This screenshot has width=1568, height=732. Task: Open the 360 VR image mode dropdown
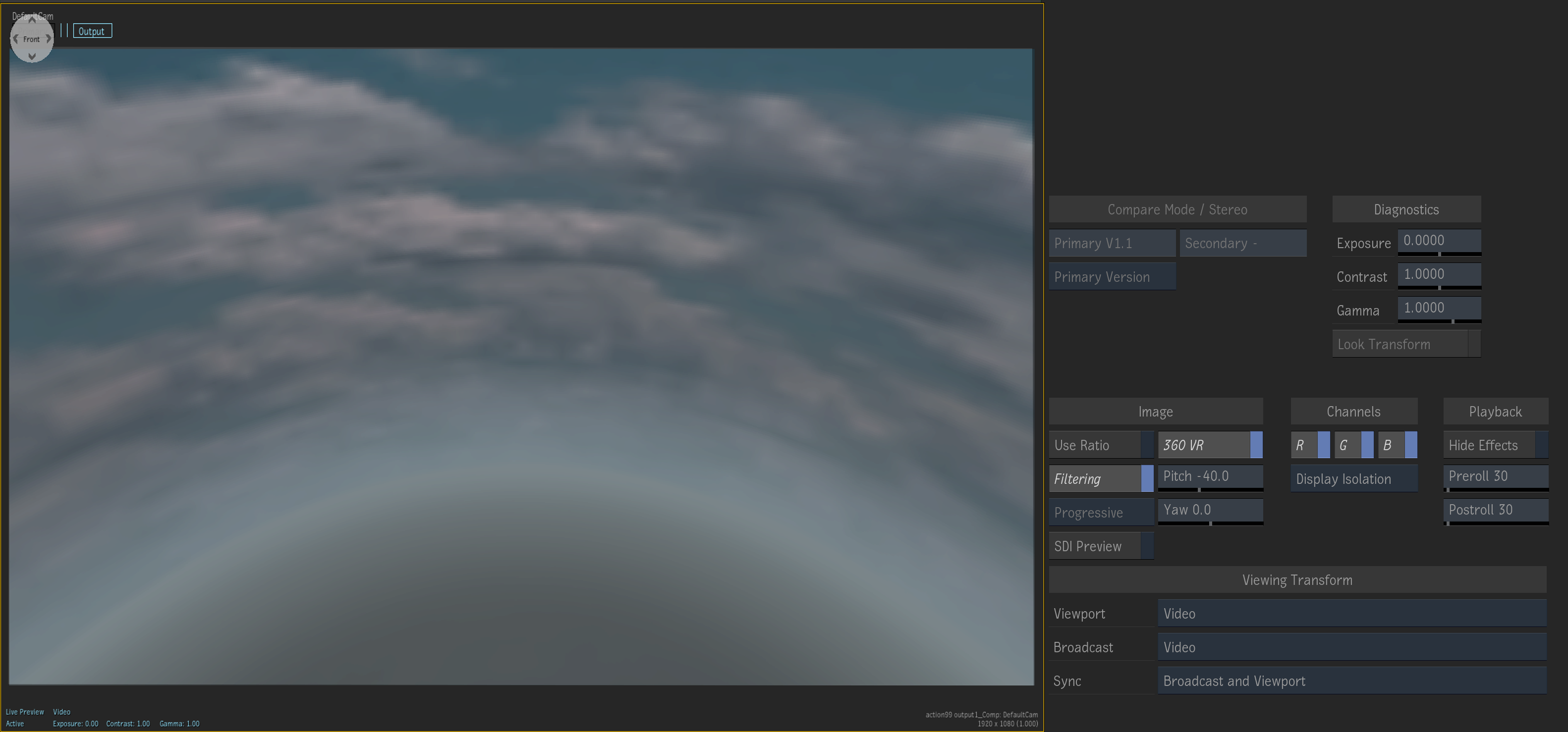(x=1210, y=445)
